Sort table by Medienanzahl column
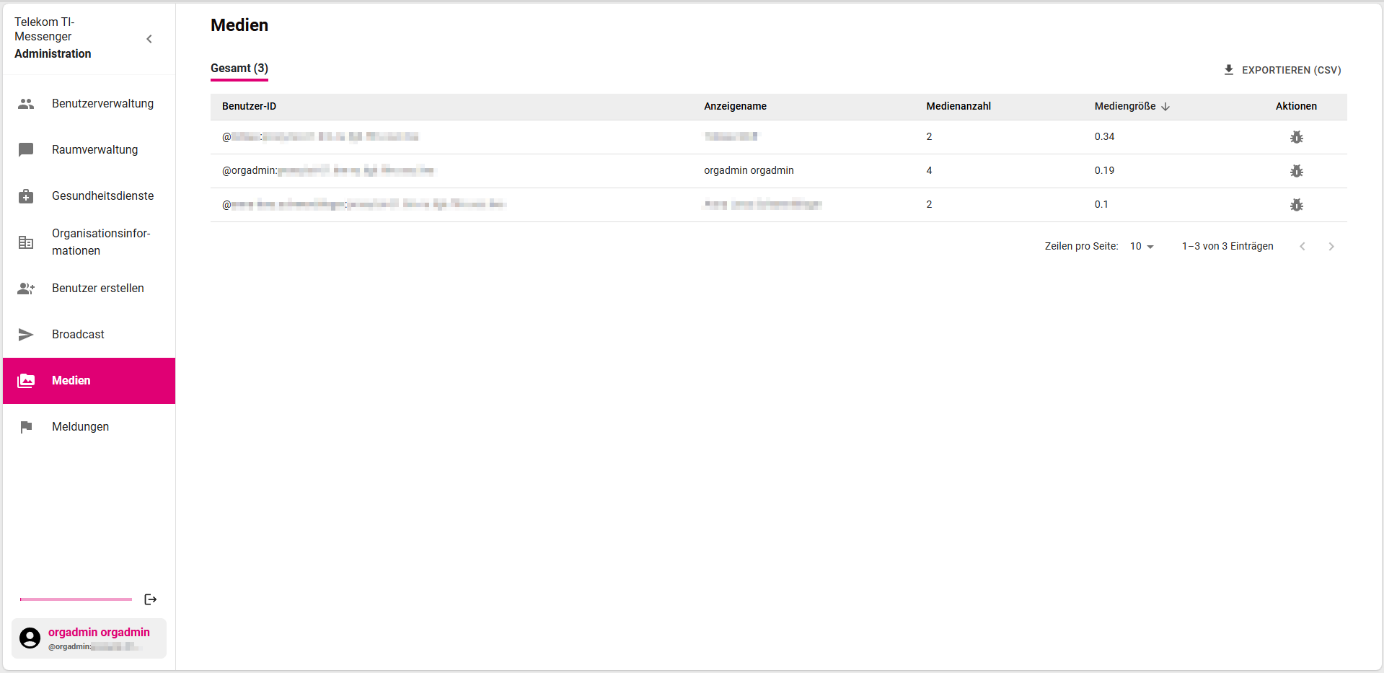This screenshot has height=673, width=1384. (958, 106)
